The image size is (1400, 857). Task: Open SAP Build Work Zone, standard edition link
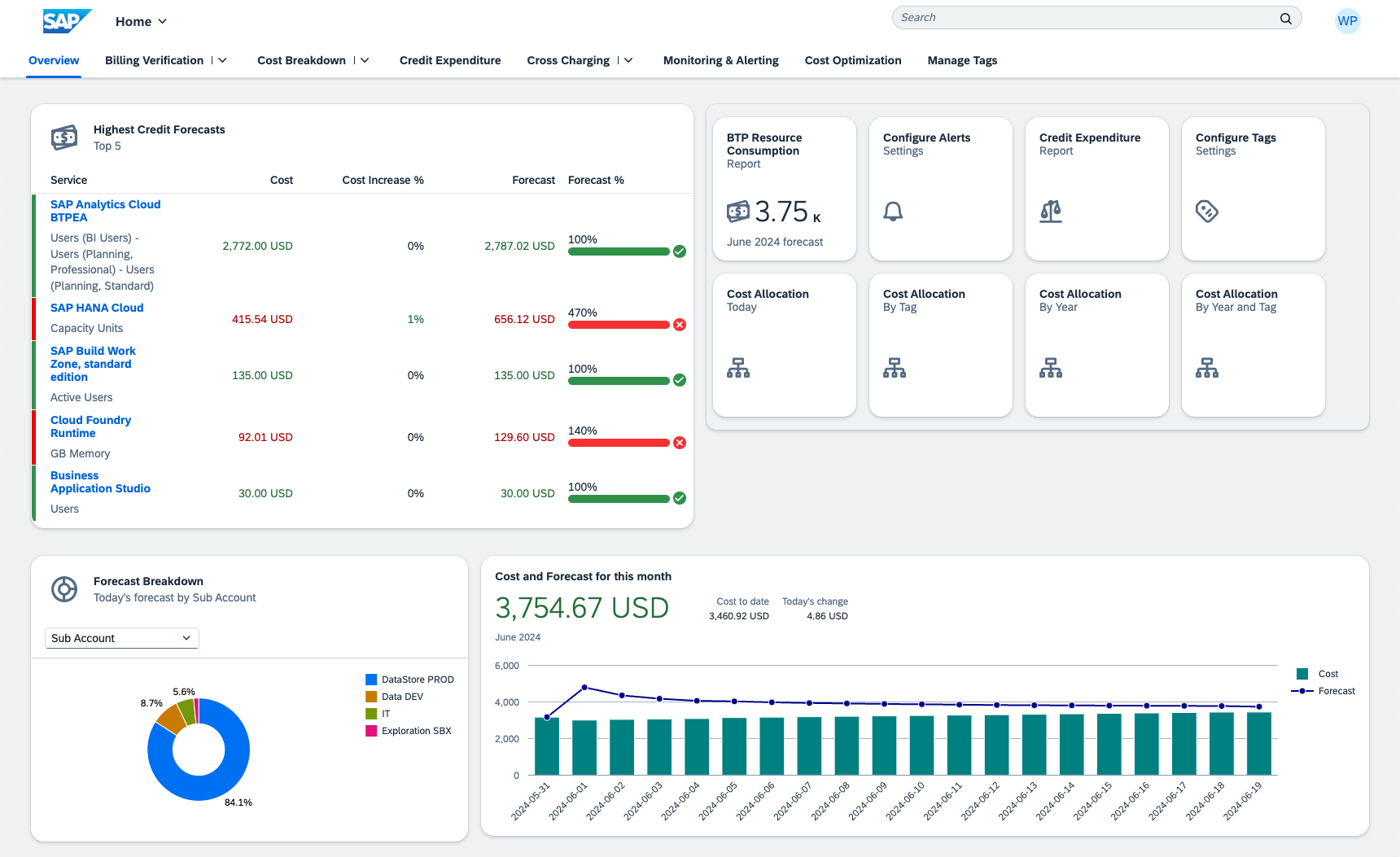point(93,364)
